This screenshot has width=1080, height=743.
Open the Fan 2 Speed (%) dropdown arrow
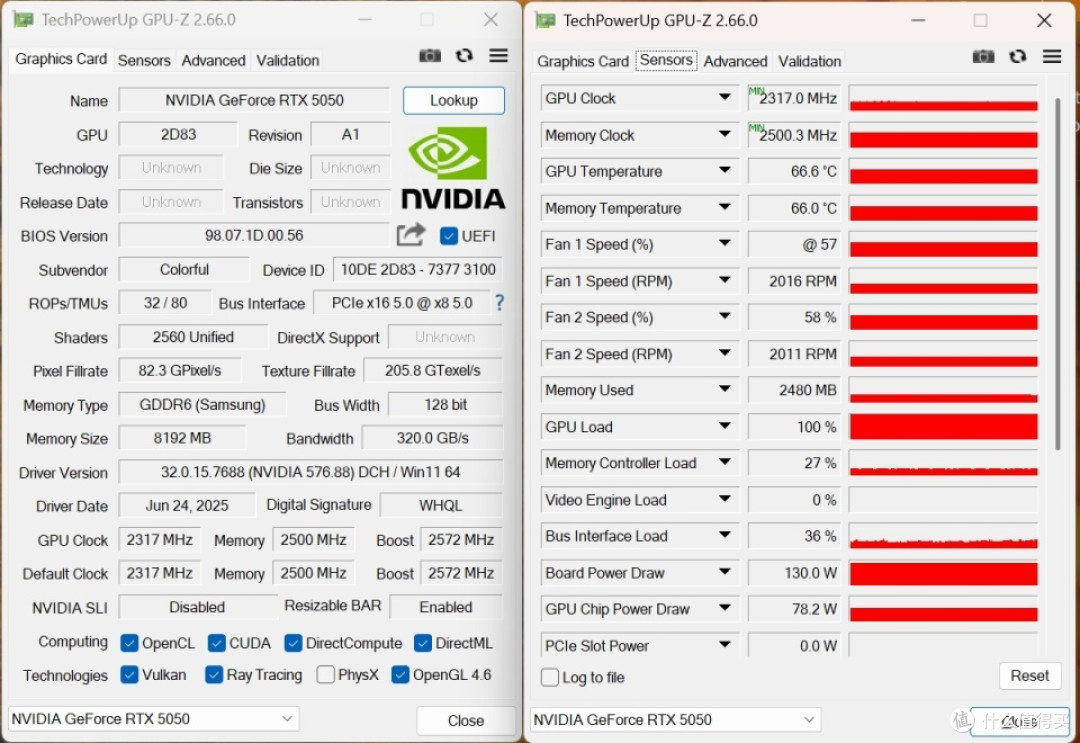click(x=725, y=316)
